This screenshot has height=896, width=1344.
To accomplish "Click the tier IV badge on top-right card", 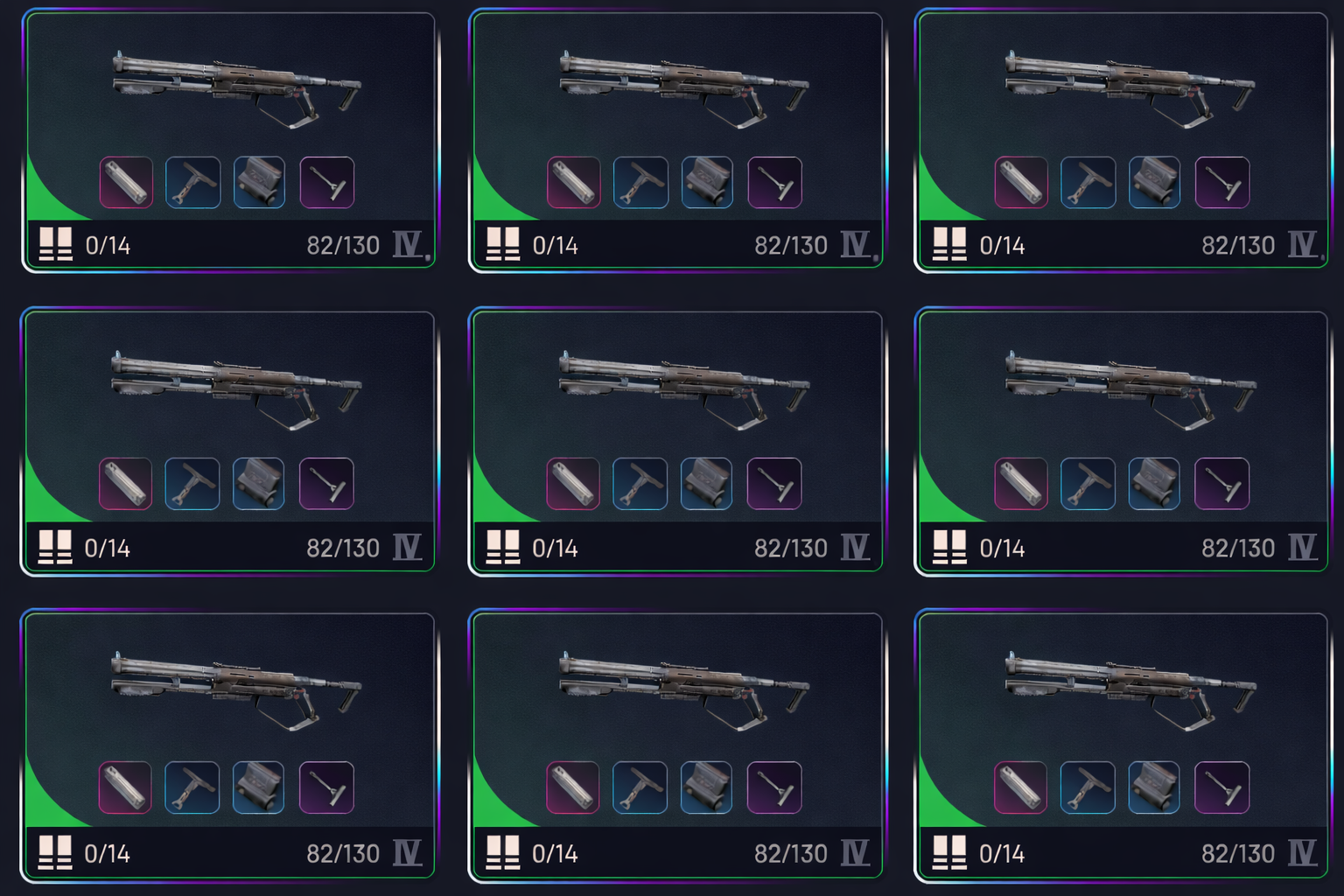I will (x=1302, y=244).
